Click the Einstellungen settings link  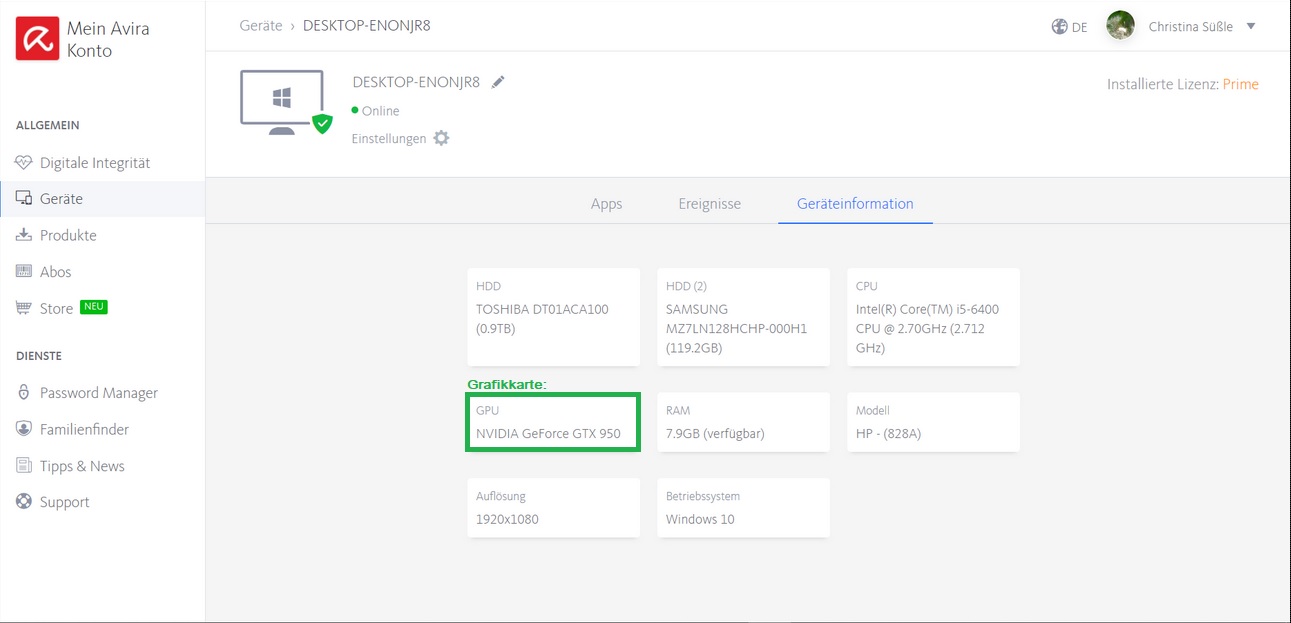389,139
